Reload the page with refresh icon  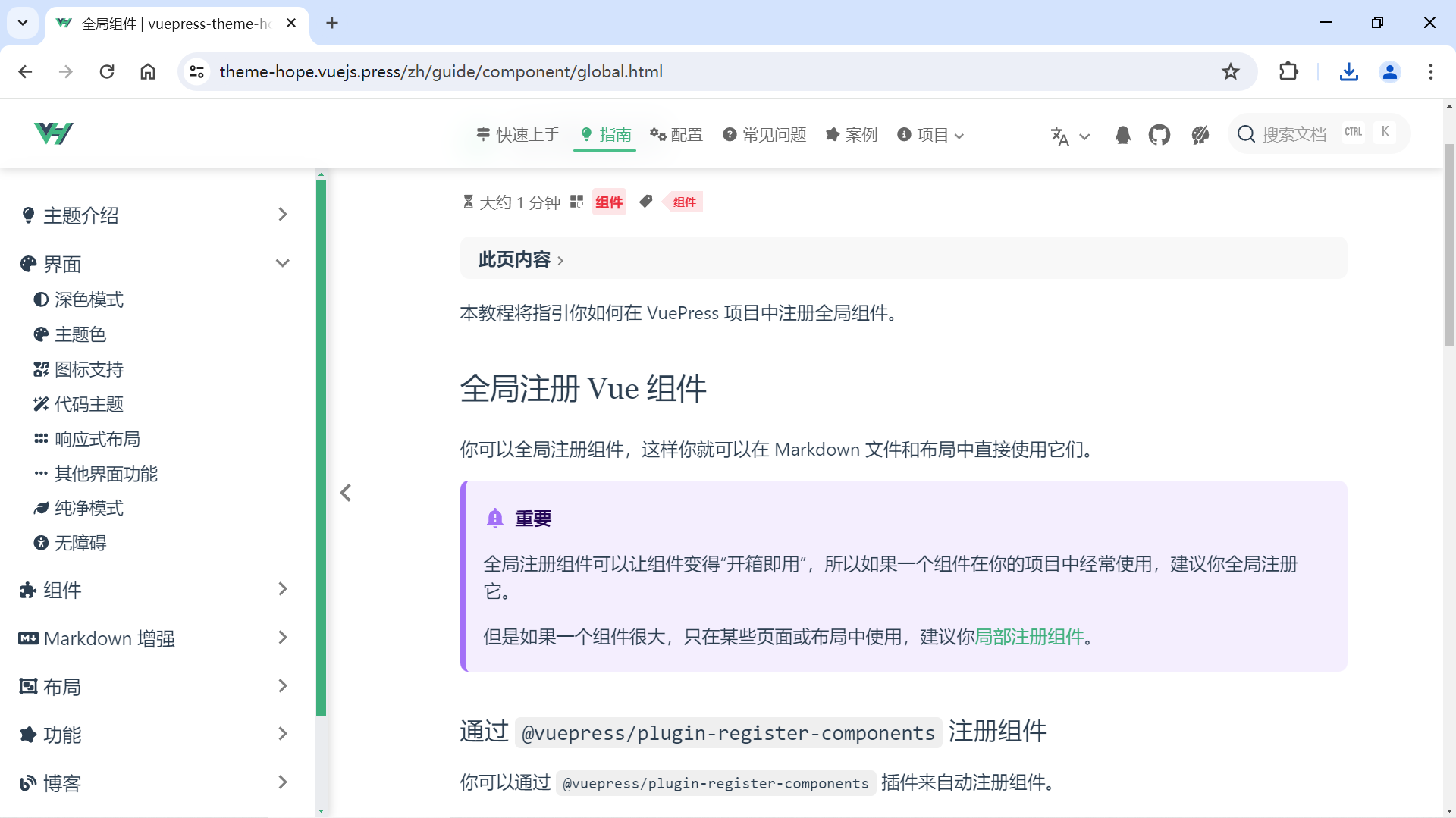(x=107, y=71)
